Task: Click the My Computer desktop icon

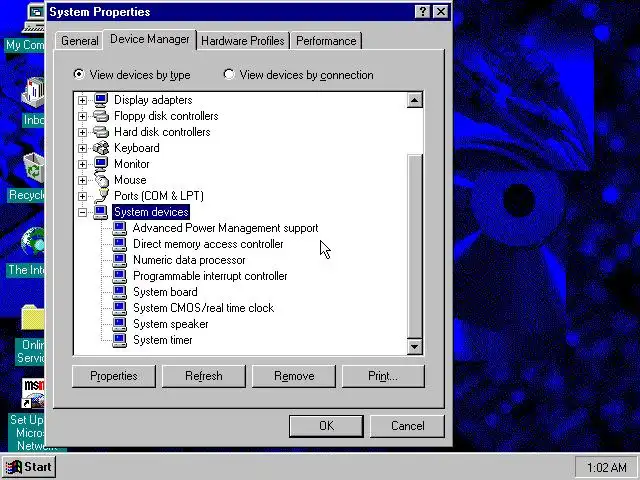Action: pos(35,18)
